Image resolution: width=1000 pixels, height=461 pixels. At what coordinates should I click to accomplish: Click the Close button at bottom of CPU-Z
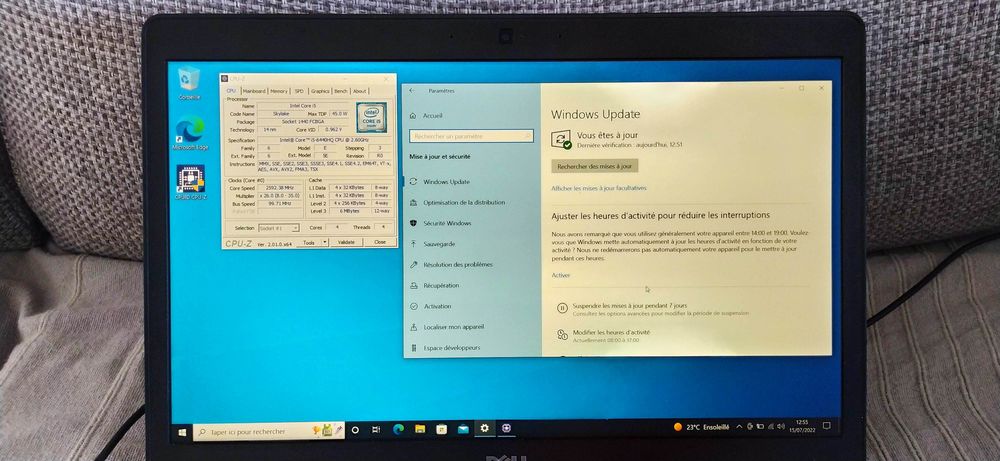(379, 242)
